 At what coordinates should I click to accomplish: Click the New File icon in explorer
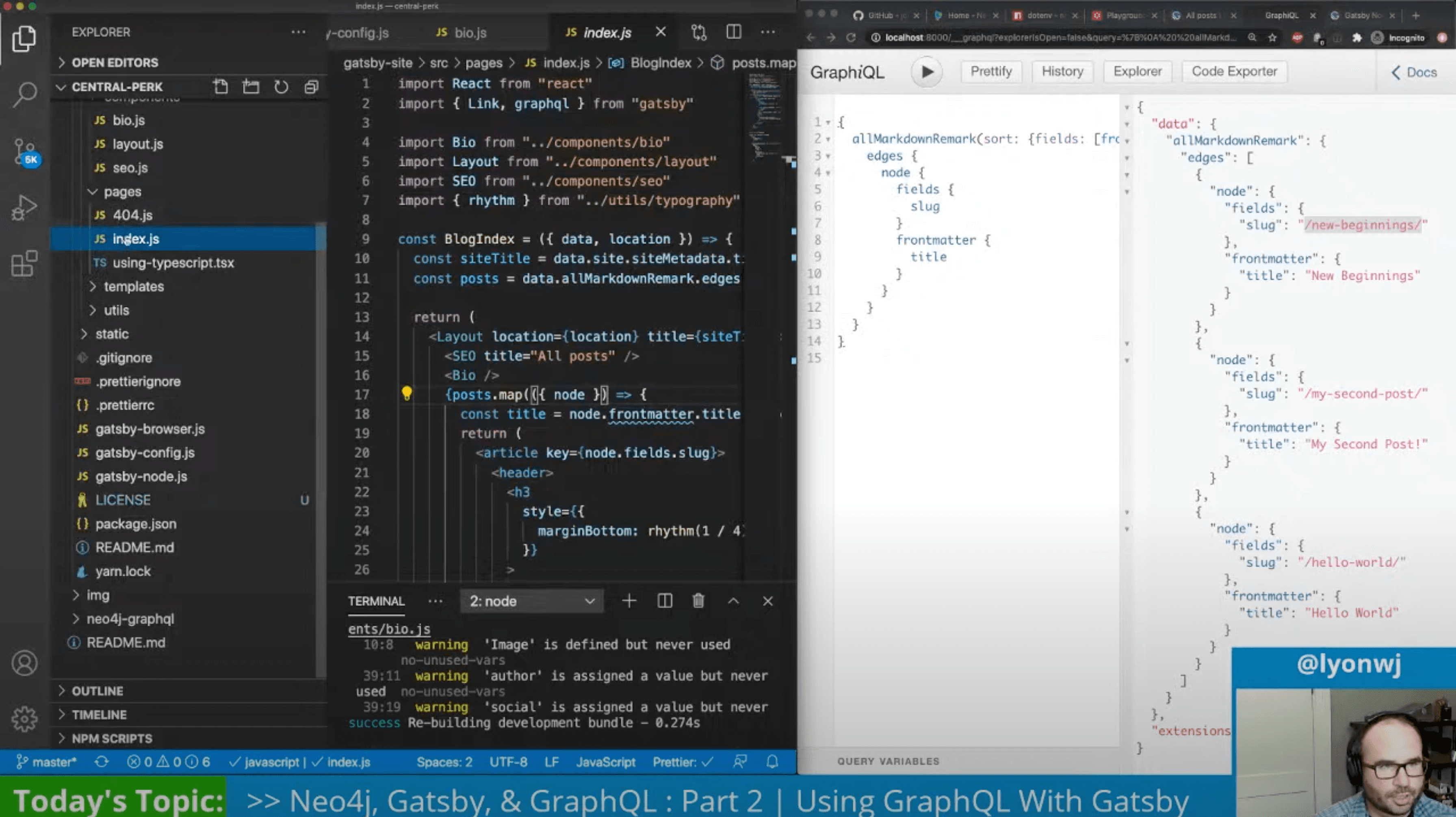221,87
